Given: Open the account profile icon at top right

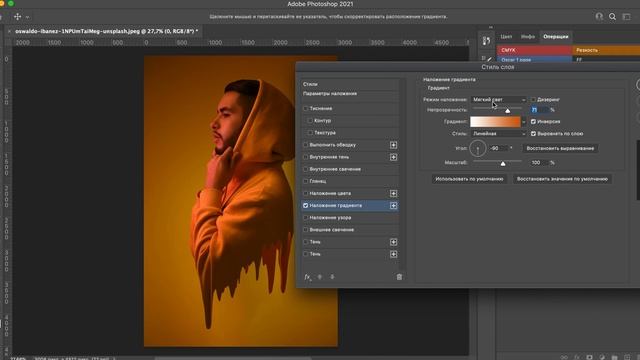Looking at the screenshot, I should pos(599,17).
